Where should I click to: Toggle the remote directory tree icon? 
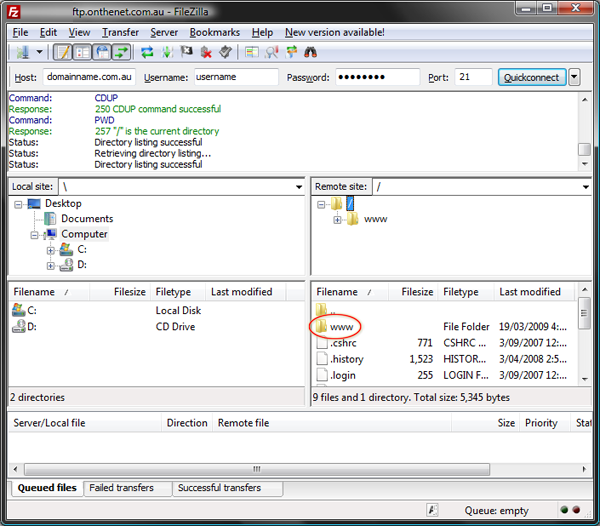[x=102, y=52]
